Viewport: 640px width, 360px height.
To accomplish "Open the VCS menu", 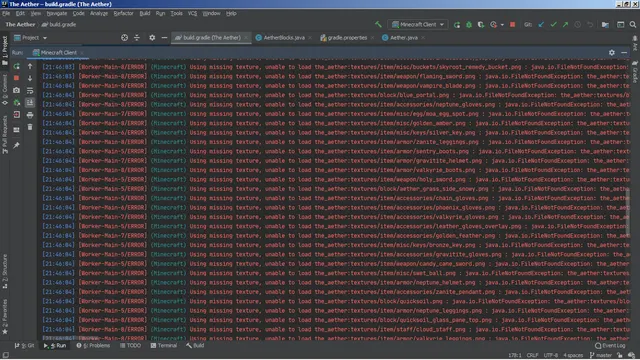I will 192,13.
